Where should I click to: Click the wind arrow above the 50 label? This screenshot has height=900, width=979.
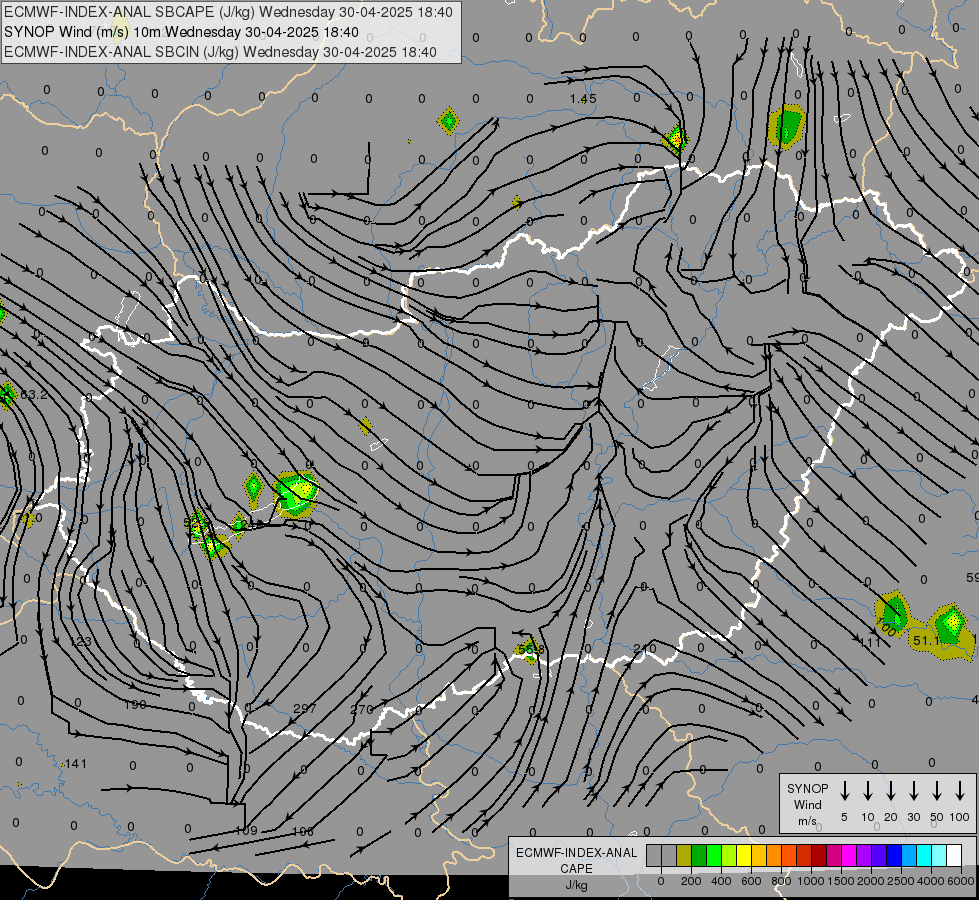coord(937,790)
